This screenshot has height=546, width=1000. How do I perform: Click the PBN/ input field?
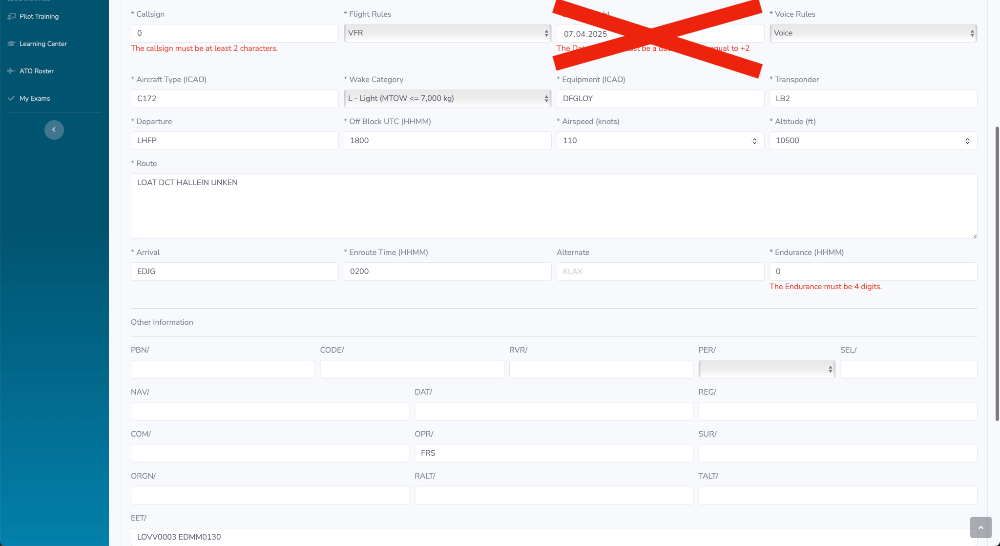click(223, 369)
